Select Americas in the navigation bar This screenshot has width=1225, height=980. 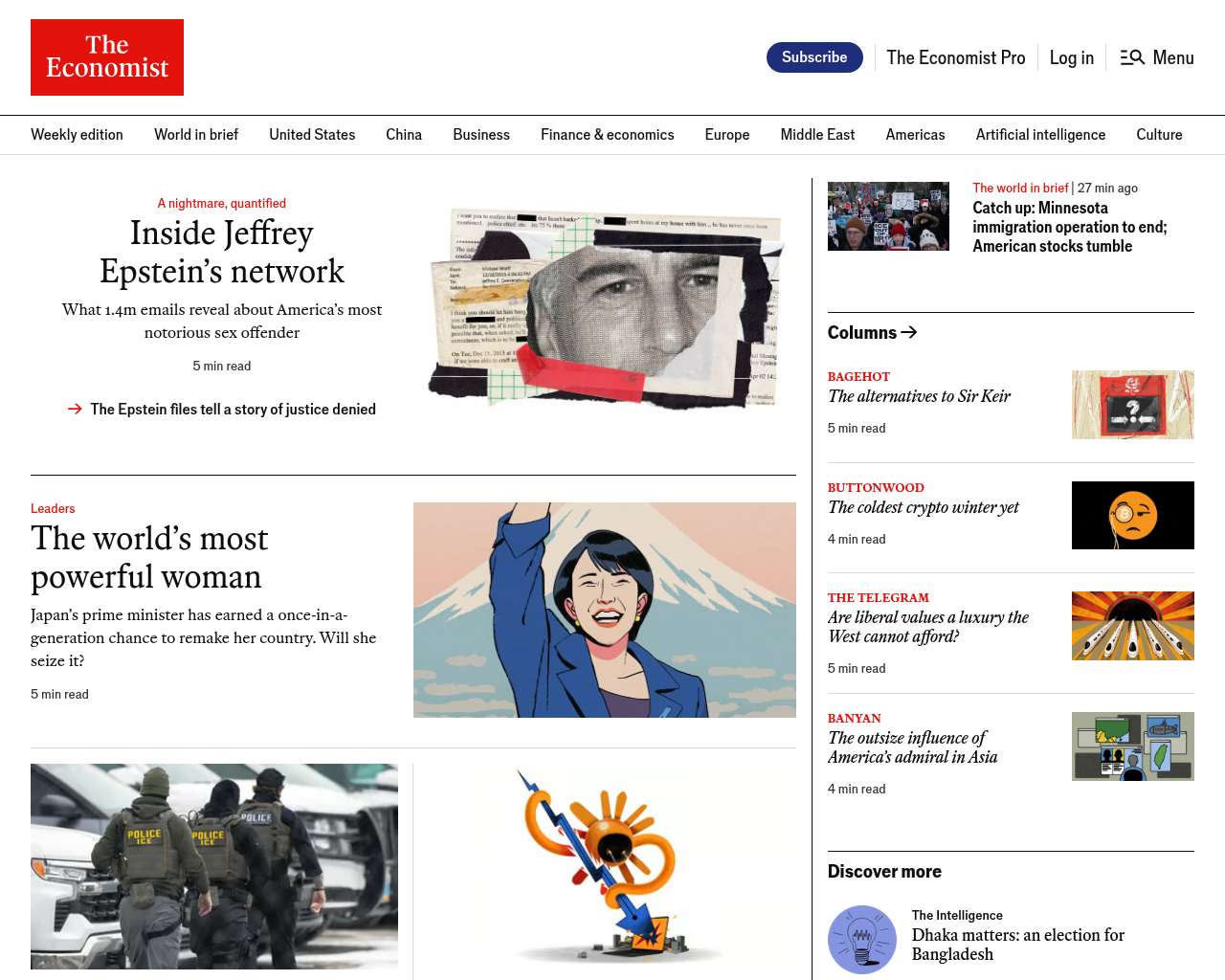[916, 135]
